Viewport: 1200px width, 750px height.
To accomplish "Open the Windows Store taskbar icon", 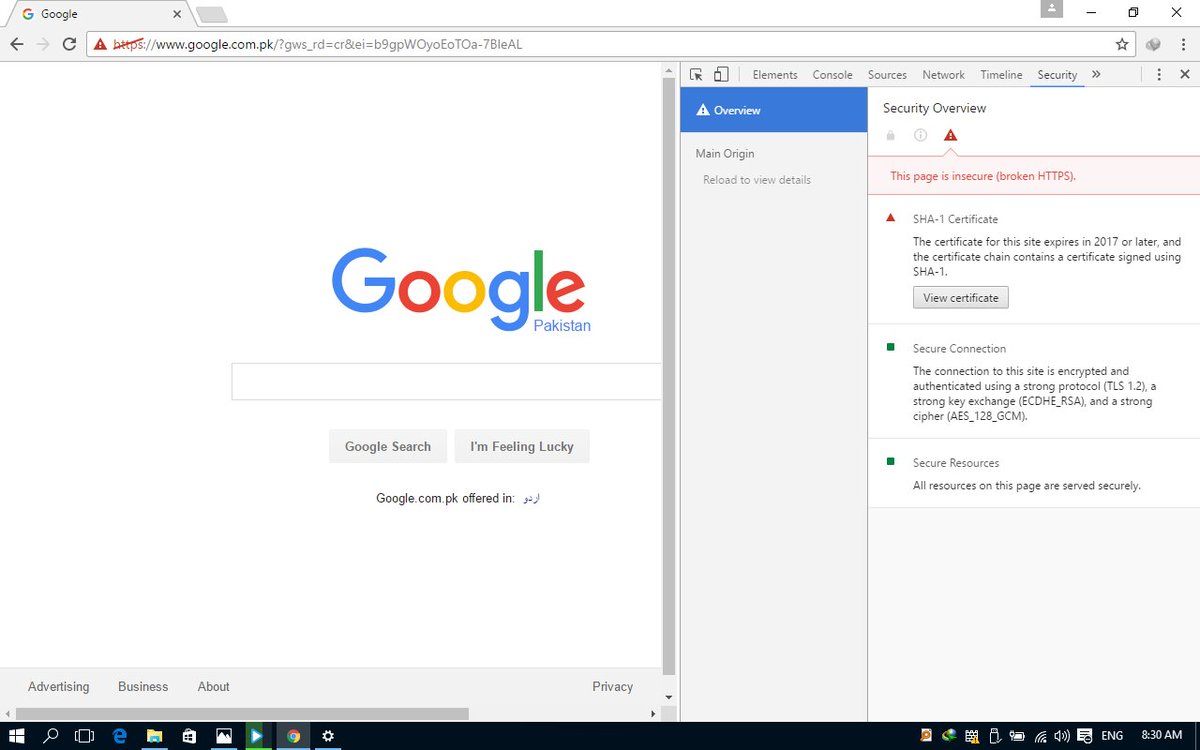I will (x=189, y=736).
